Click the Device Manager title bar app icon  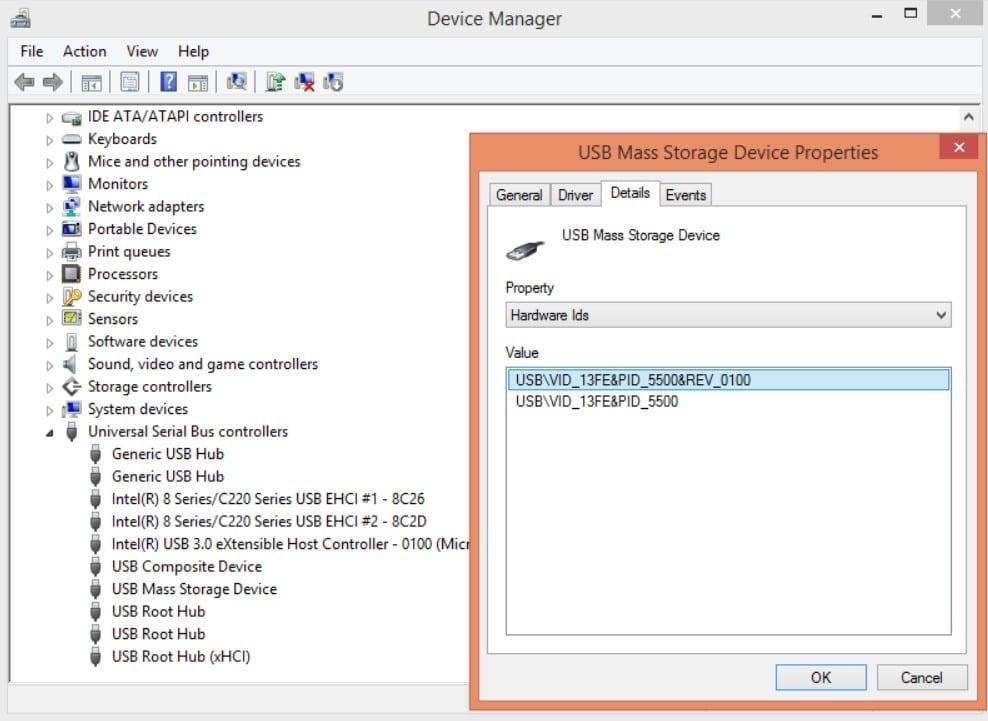click(20, 18)
